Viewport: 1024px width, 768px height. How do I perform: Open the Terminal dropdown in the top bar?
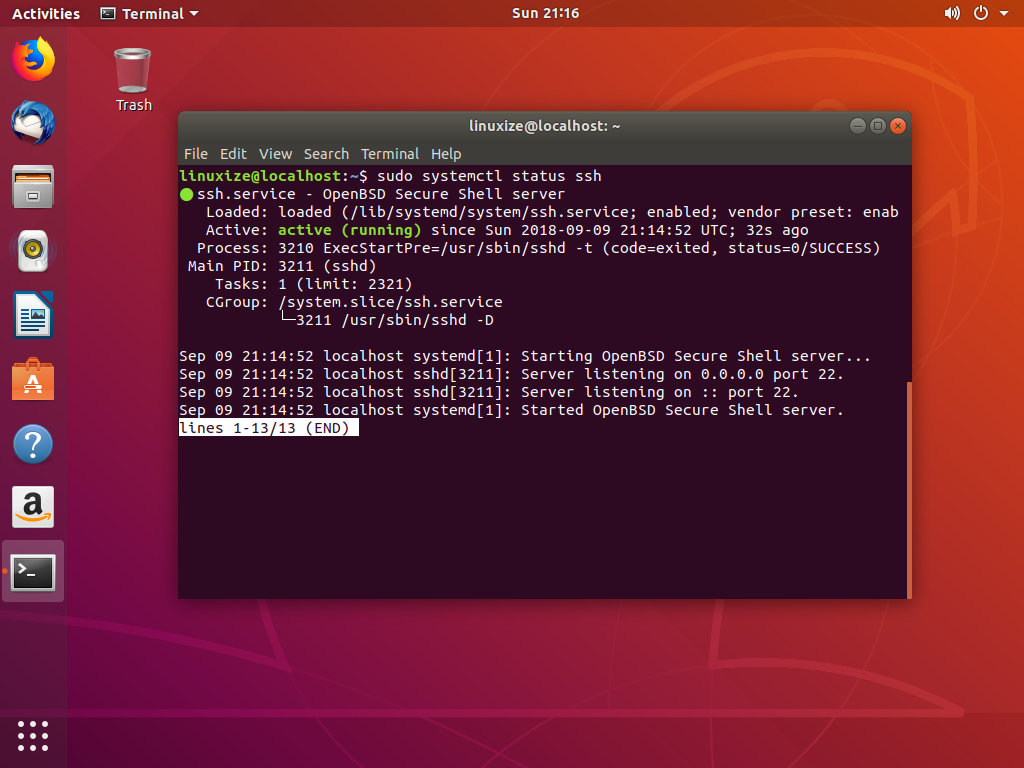click(x=148, y=13)
